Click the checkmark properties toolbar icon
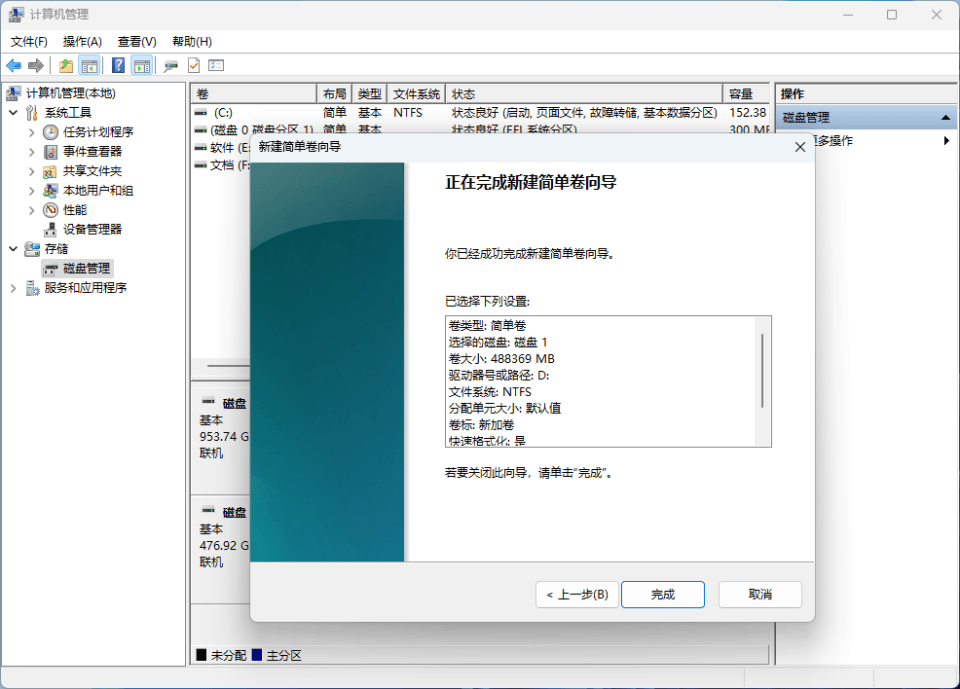Image resolution: width=960 pixels, height=689 pixels. pos(193,66)
